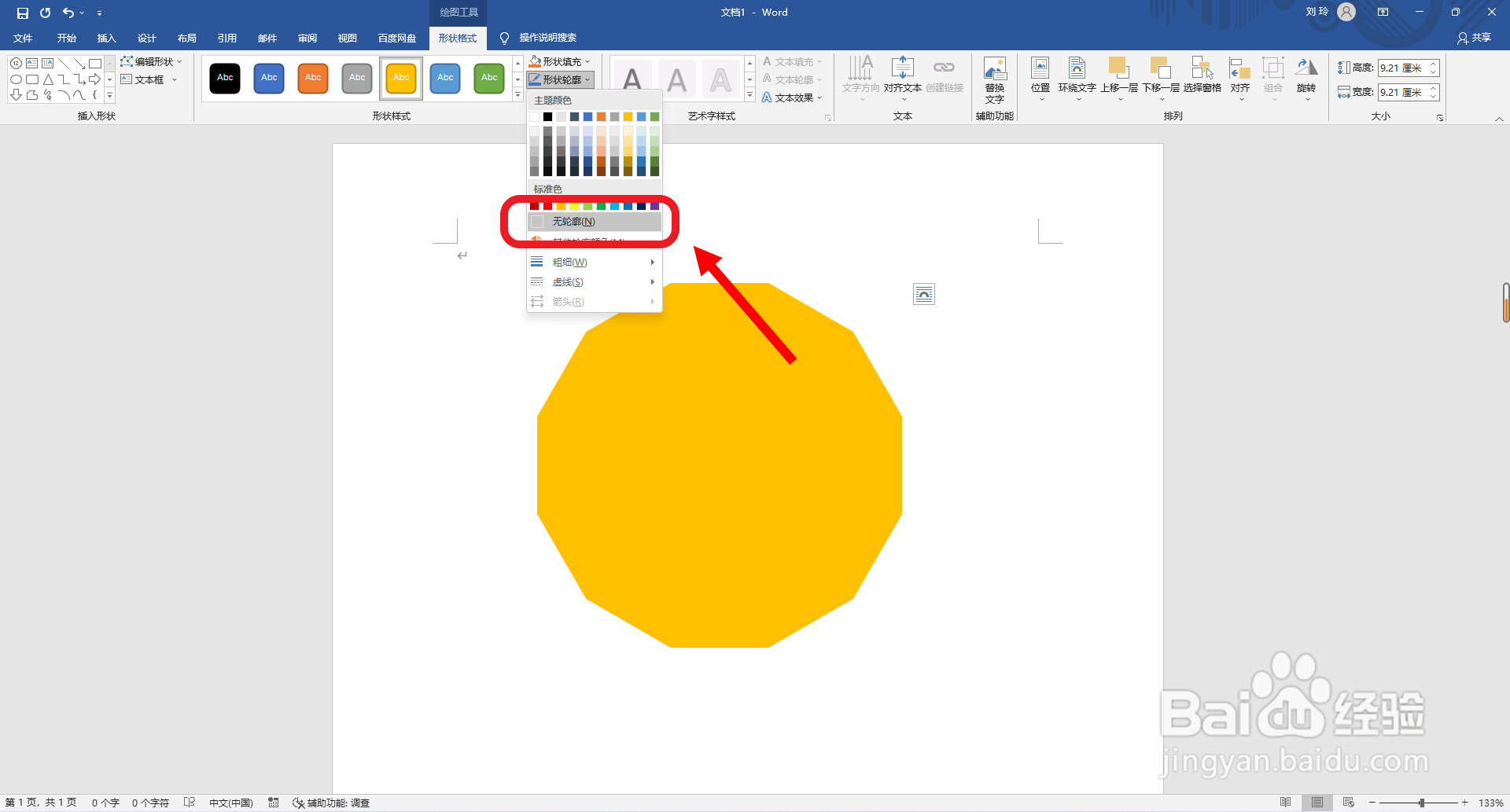Pick the dodecagon shape labeled 12
Screen dimensions: 1510x812
(x=16, y=64)
